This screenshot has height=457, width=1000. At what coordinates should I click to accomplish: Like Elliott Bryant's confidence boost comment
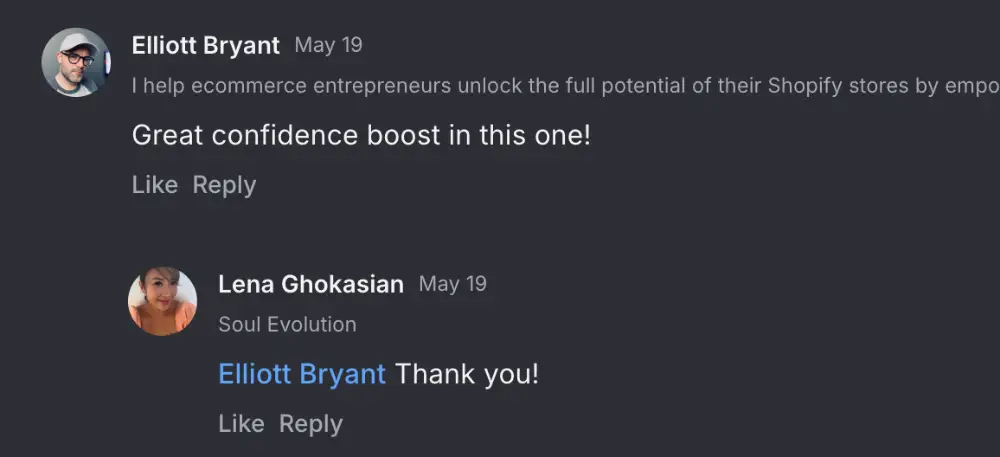tap(154, 185)
